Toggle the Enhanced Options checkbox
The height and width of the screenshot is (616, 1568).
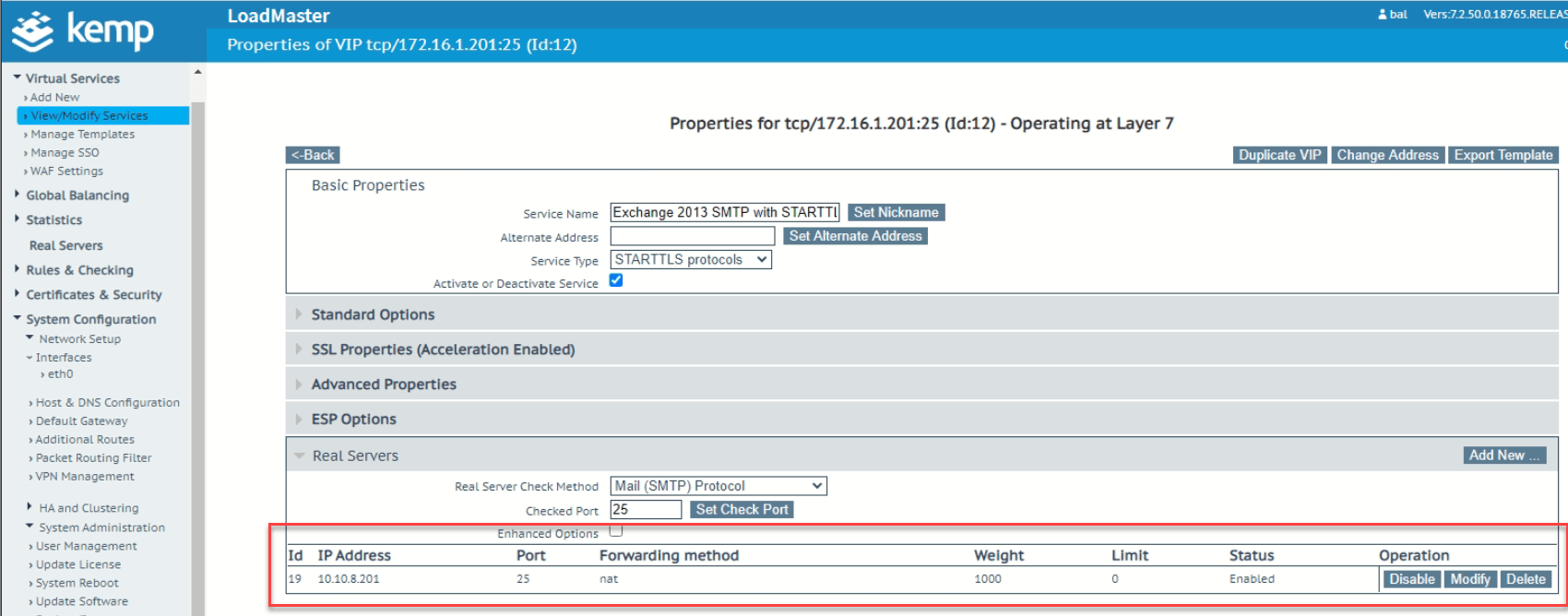point(616,530)
